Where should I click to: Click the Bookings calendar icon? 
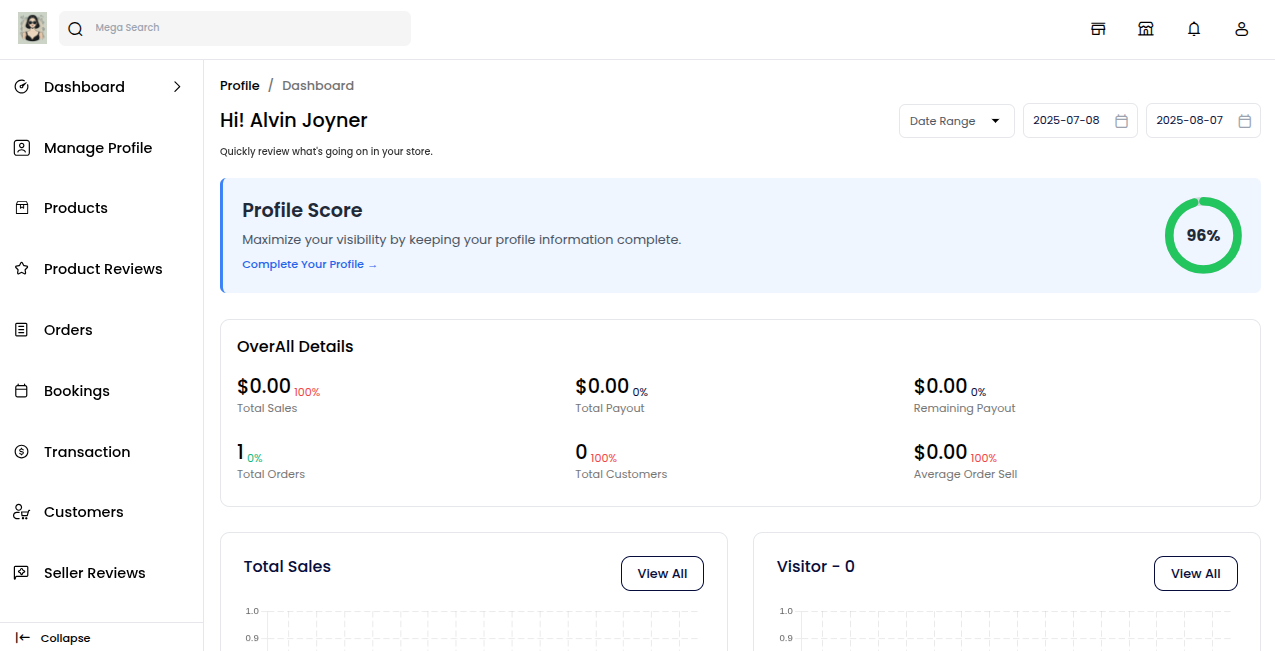(x=22, y=390)
